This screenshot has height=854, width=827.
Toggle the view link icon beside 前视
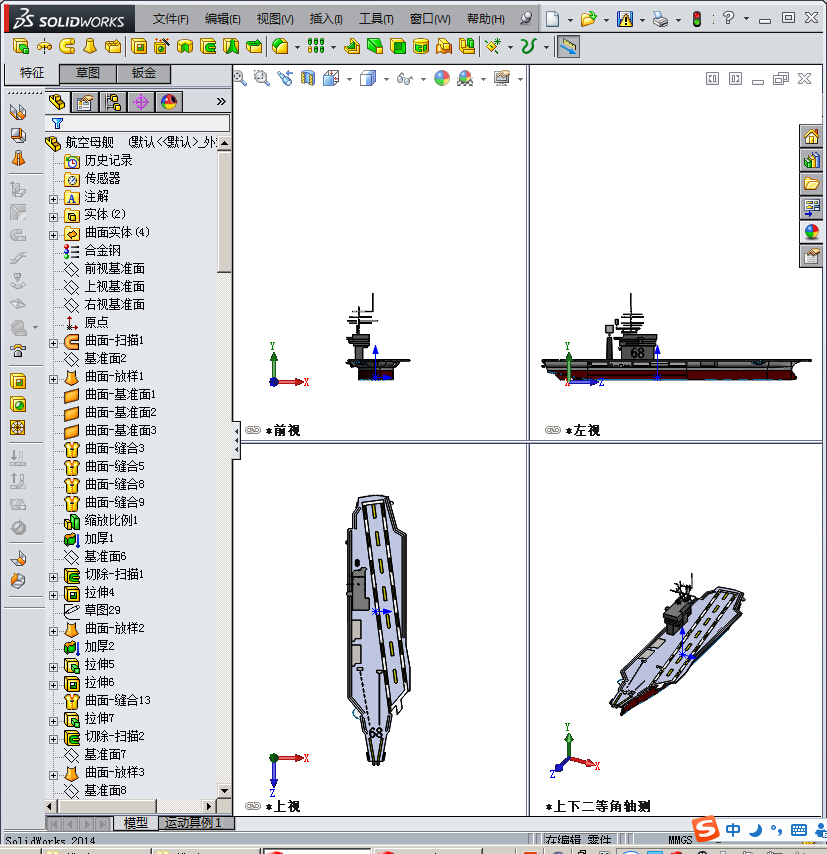pyautogui.click(x=253, y=430)
